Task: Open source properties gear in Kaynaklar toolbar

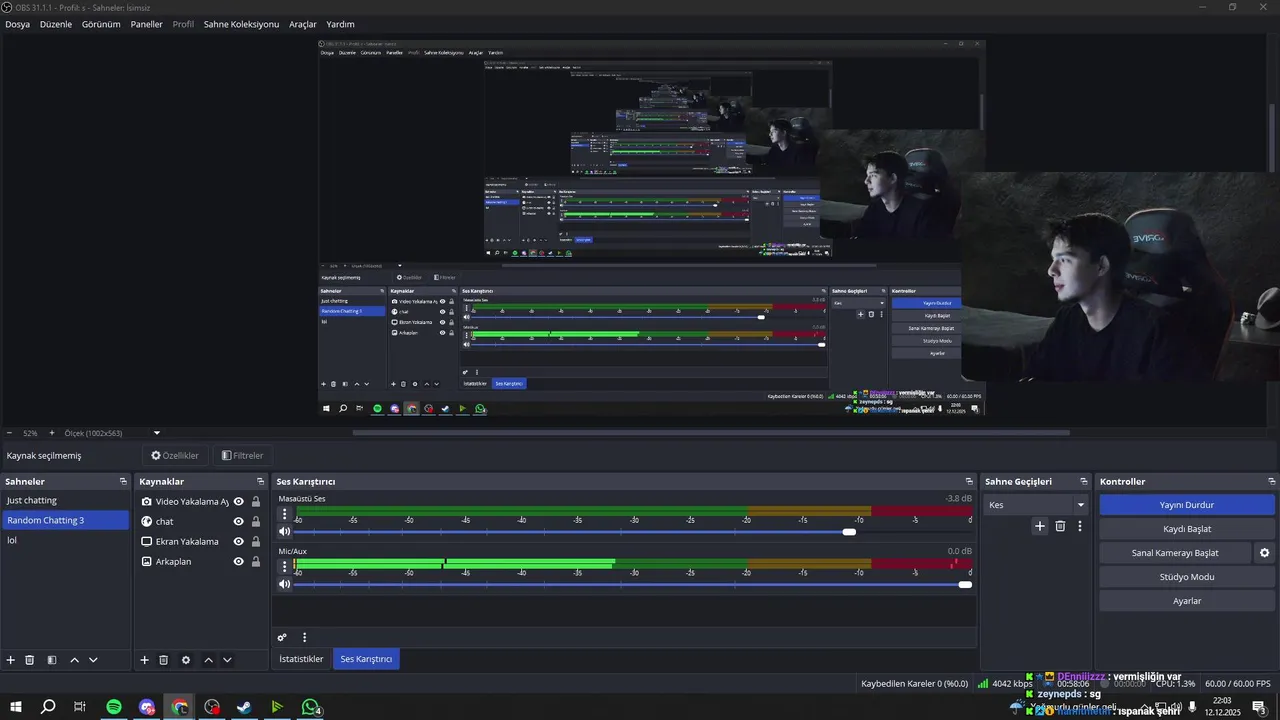Action: [186, 660]
